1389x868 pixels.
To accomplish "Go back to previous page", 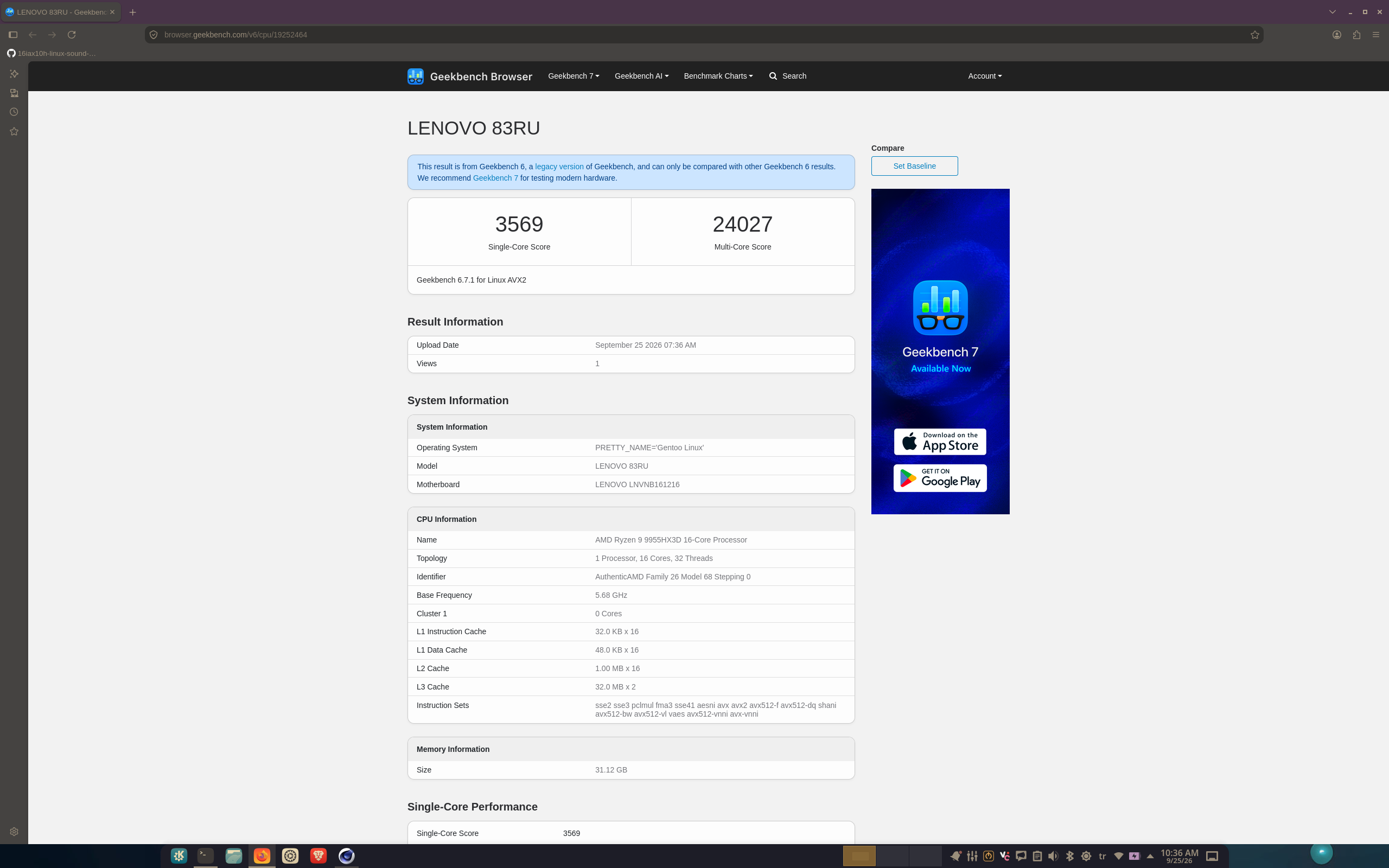I will click(33, 34).
